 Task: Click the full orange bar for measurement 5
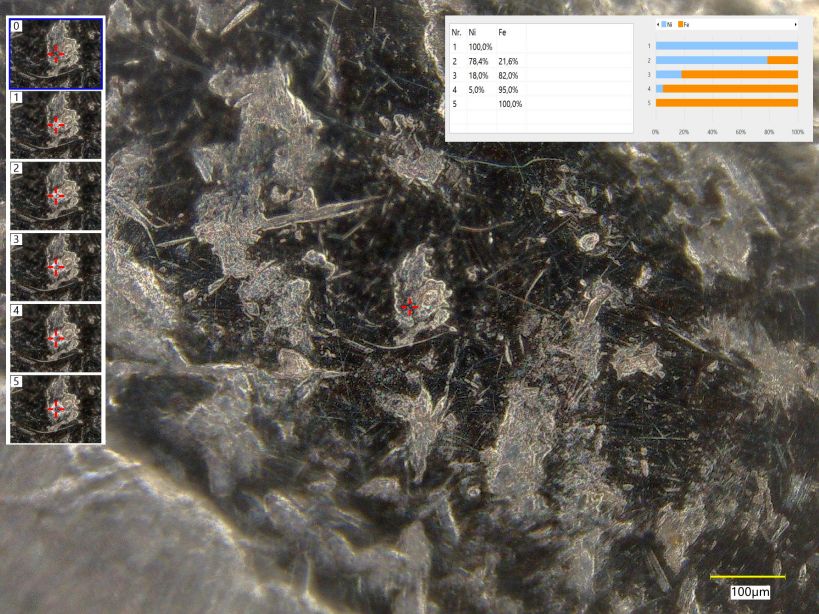pyautogui.click(x=726, y=103)
